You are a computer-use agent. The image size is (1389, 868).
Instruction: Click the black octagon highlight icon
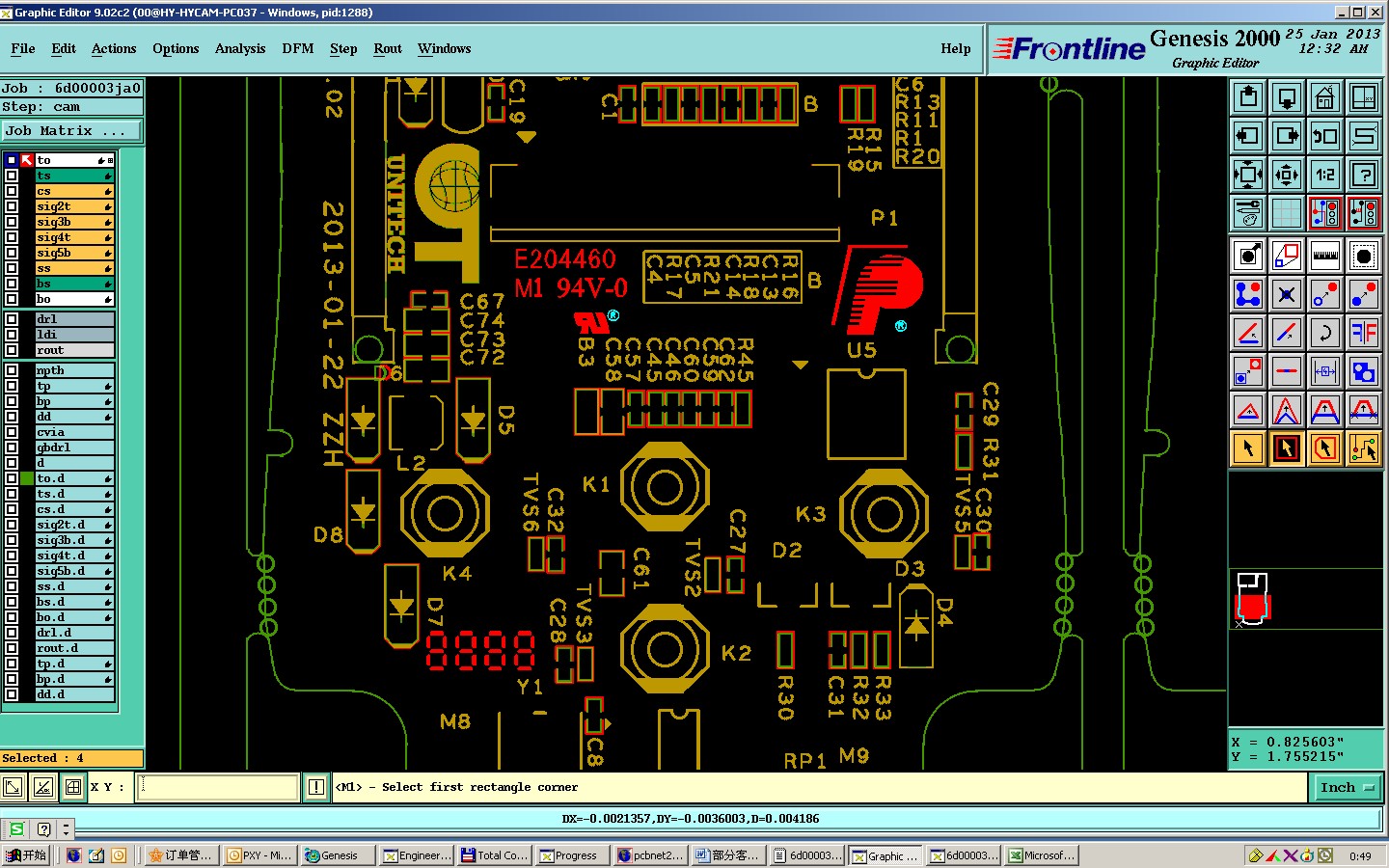[x=1364, y=256]
